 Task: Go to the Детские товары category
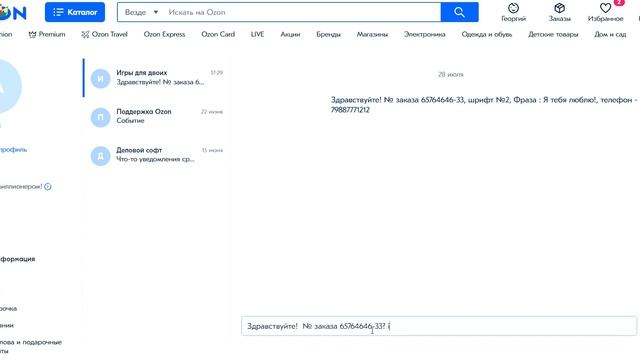(553, 34)
